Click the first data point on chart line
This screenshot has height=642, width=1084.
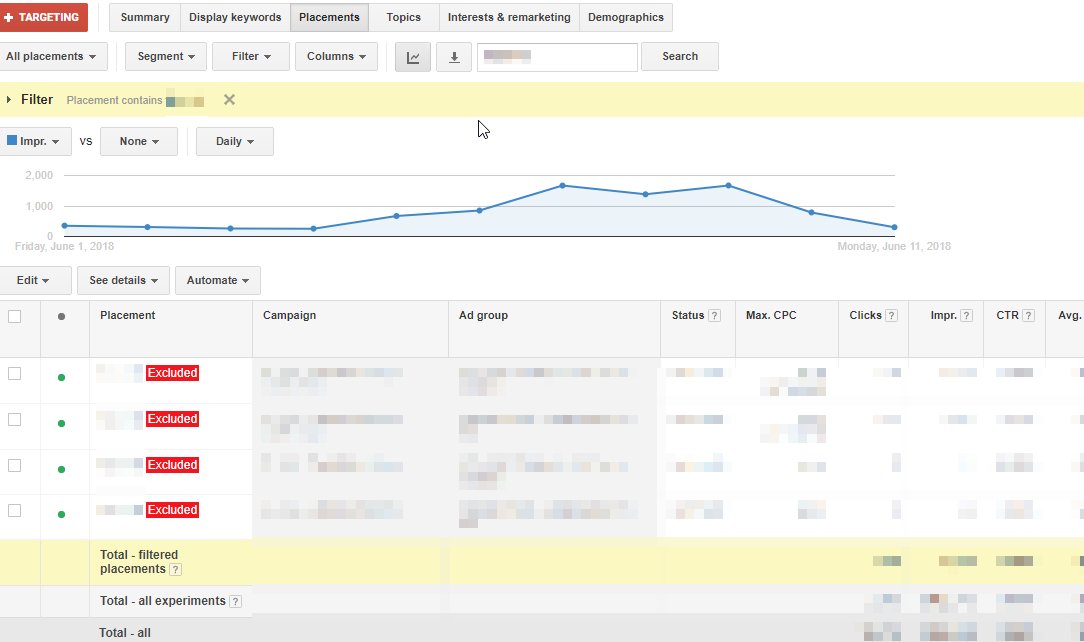[x=65, y=226]
